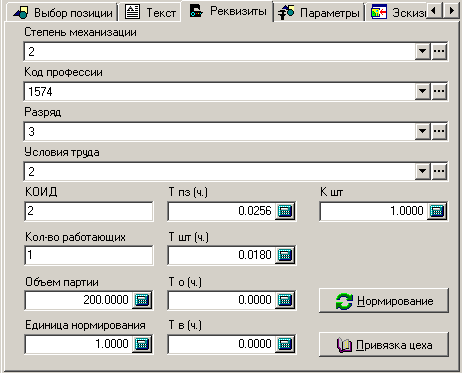
Task: Click the Нормирование button
Action: pyautogui.click(x=384, y=301)
